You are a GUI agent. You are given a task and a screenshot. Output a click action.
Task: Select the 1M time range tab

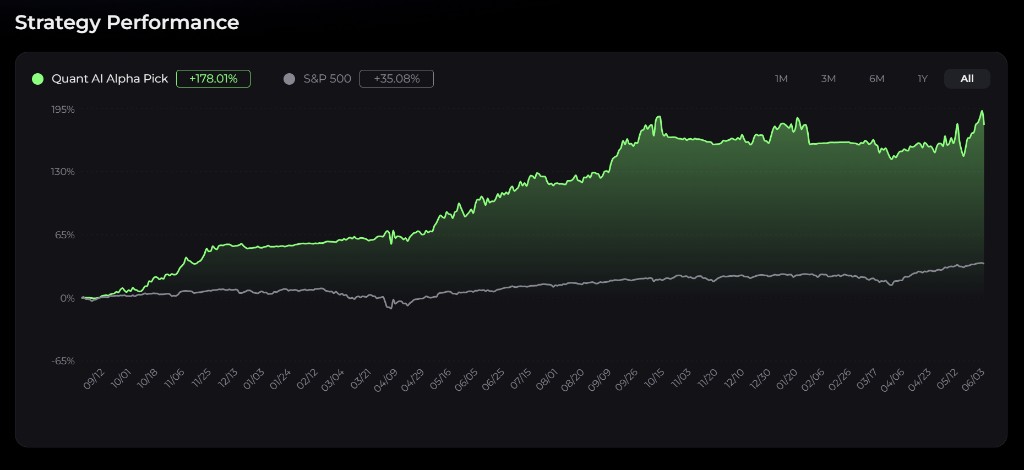[x=781, y=79]
